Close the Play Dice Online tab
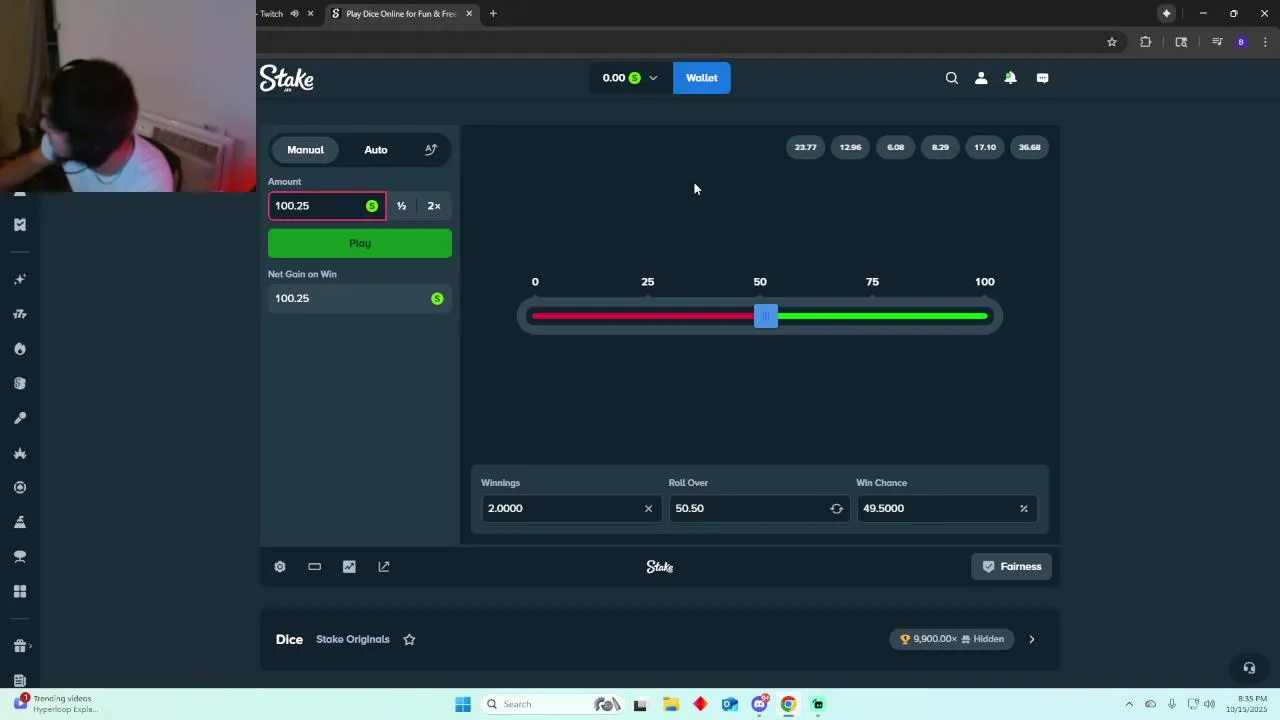1280x720 pixels. [468, 14]
